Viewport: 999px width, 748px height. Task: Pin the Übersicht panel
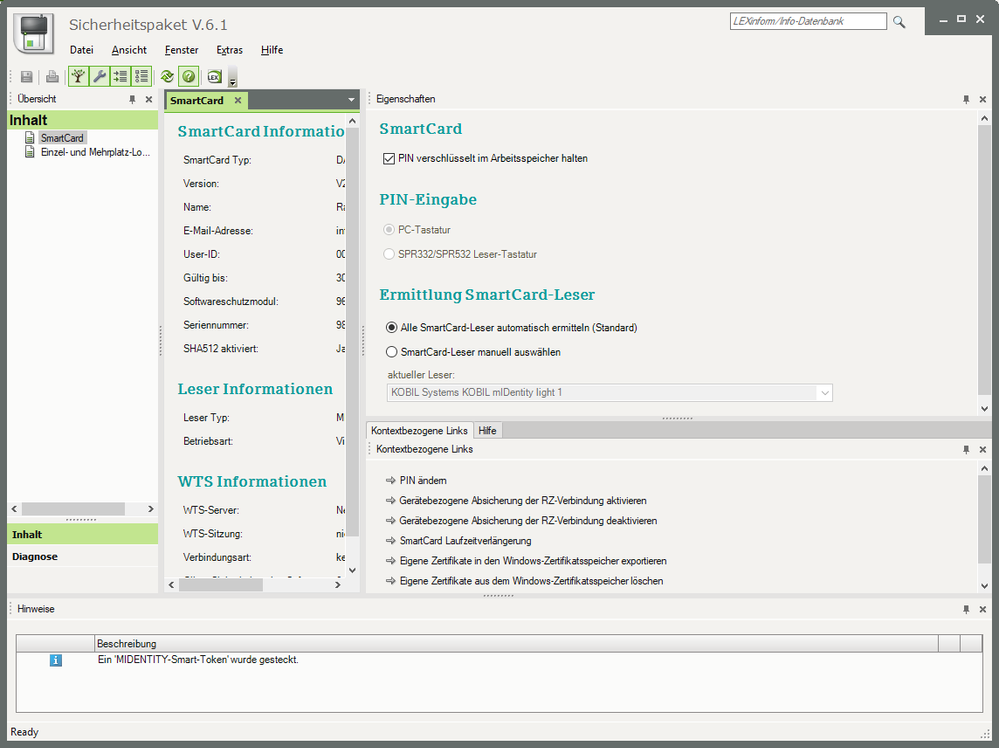coord(133,99)
